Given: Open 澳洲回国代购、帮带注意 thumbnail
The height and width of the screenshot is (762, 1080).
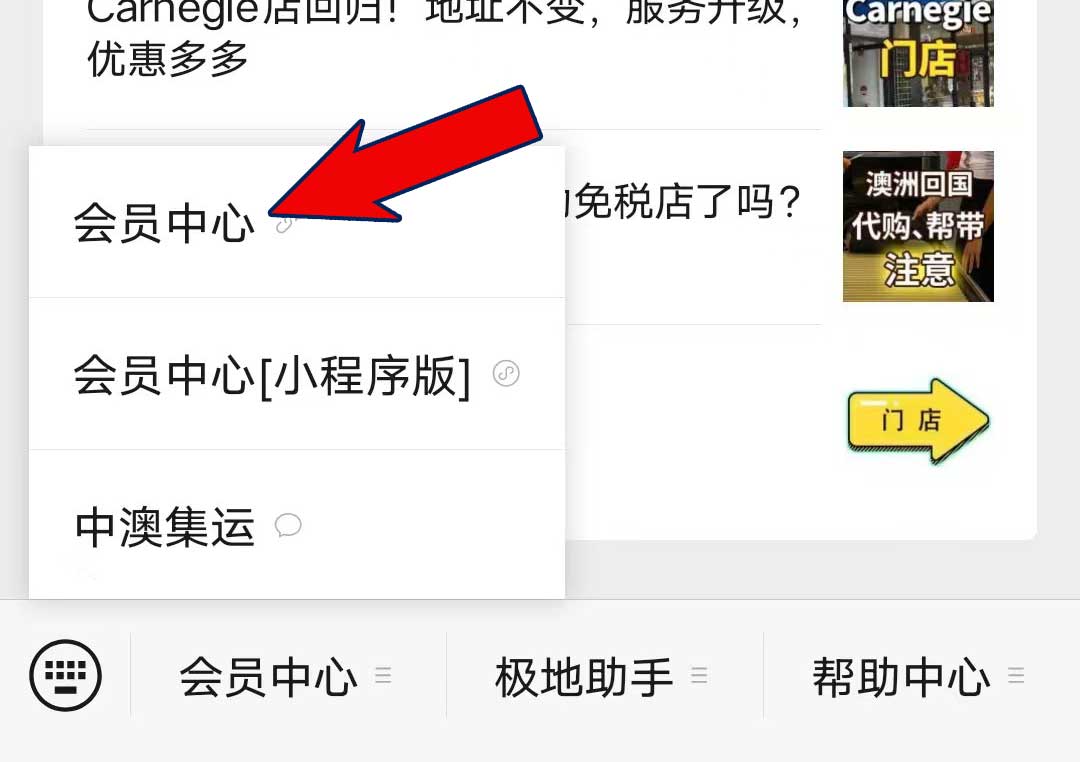Looking at the screenshot, I should pyautogui.click(x=918, y=226).
